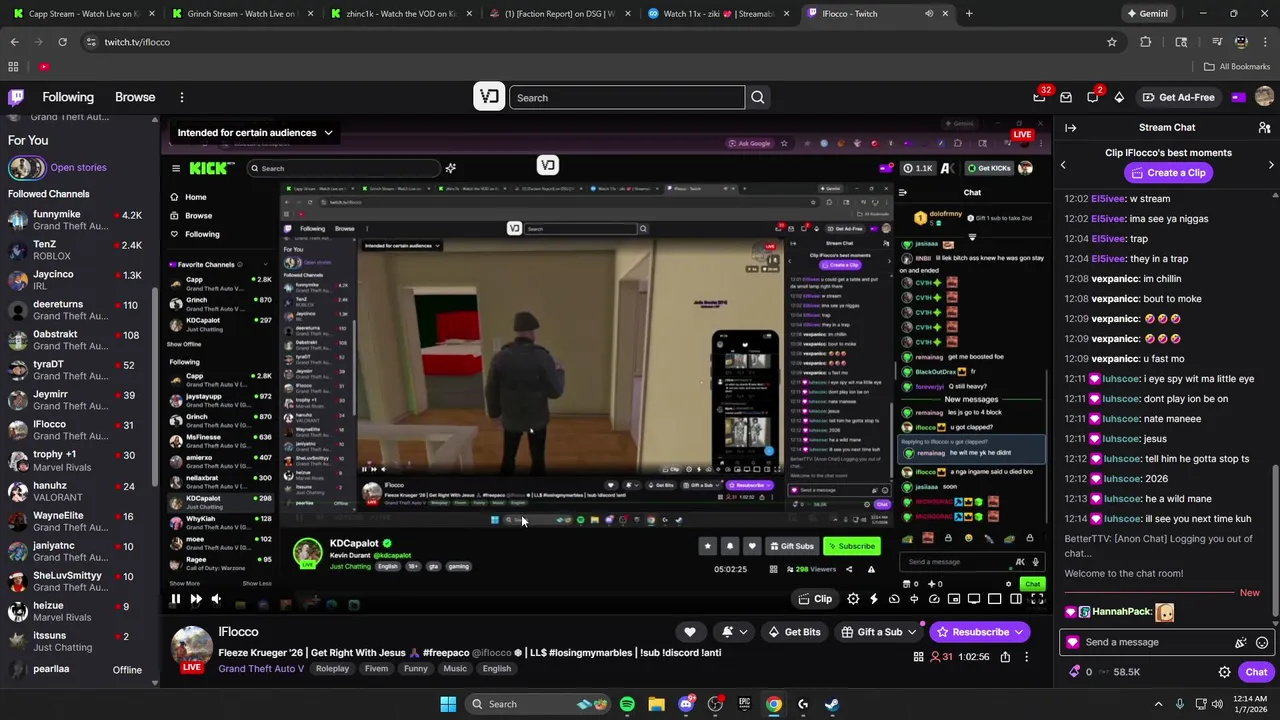Switch to zhinc1k VOD browser tab
1280x720 pixels.
(x=400, y=14)
